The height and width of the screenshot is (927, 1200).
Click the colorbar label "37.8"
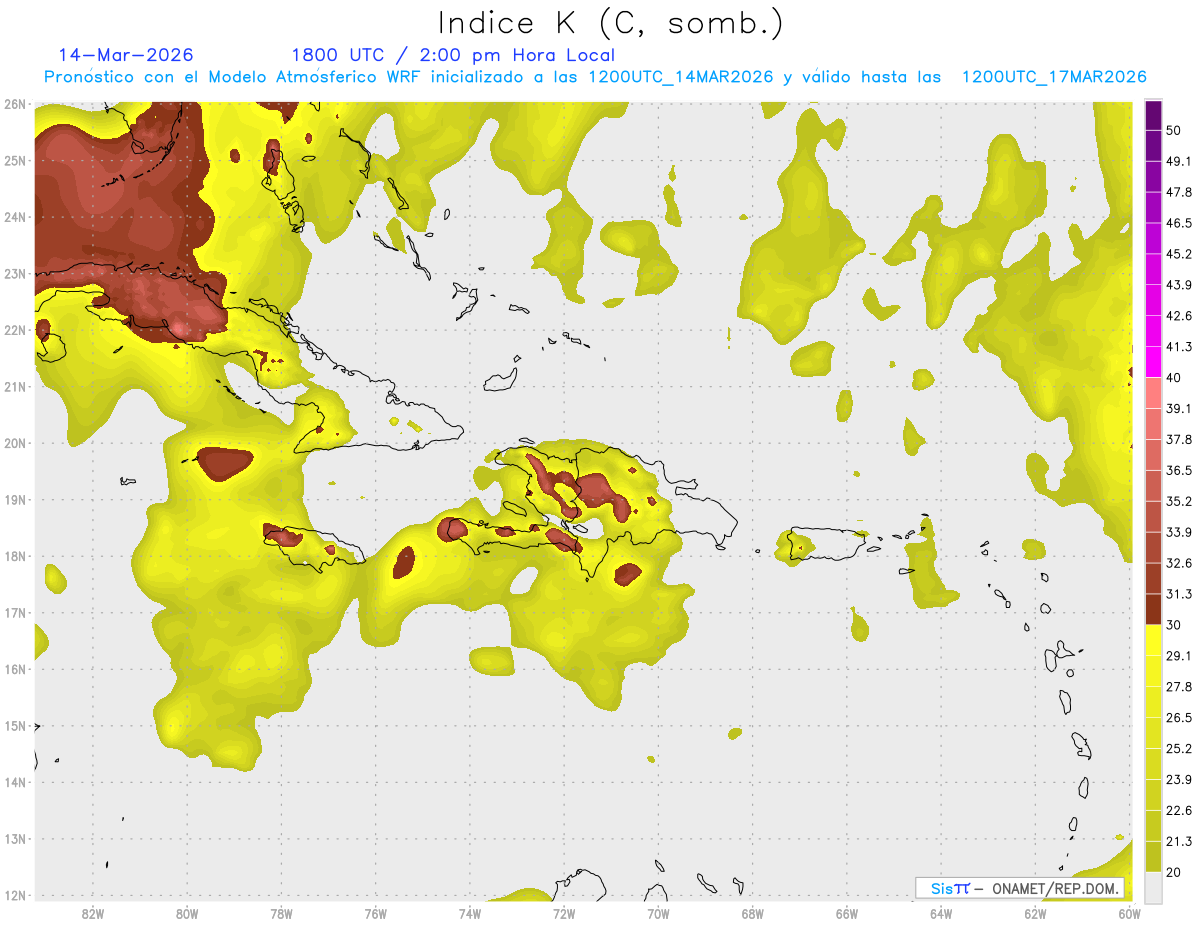click(1179, 439)
